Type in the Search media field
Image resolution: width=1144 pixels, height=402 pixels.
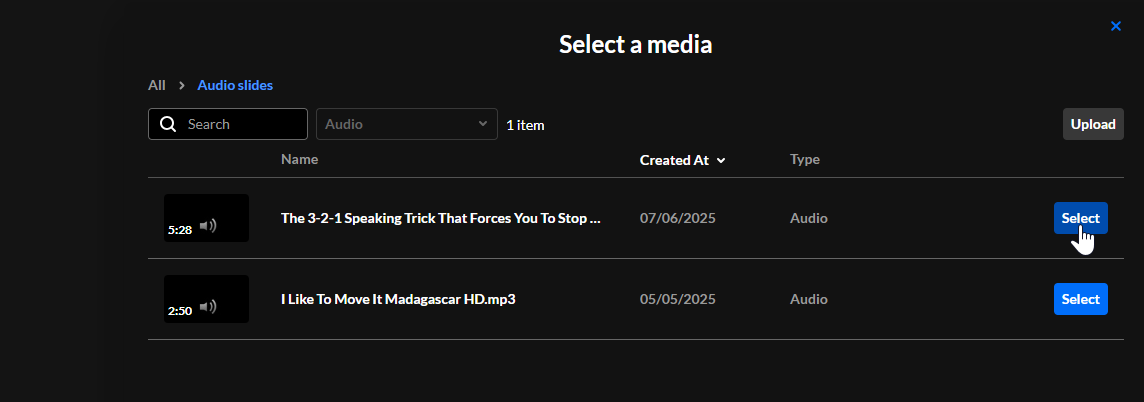pos(240,124)
